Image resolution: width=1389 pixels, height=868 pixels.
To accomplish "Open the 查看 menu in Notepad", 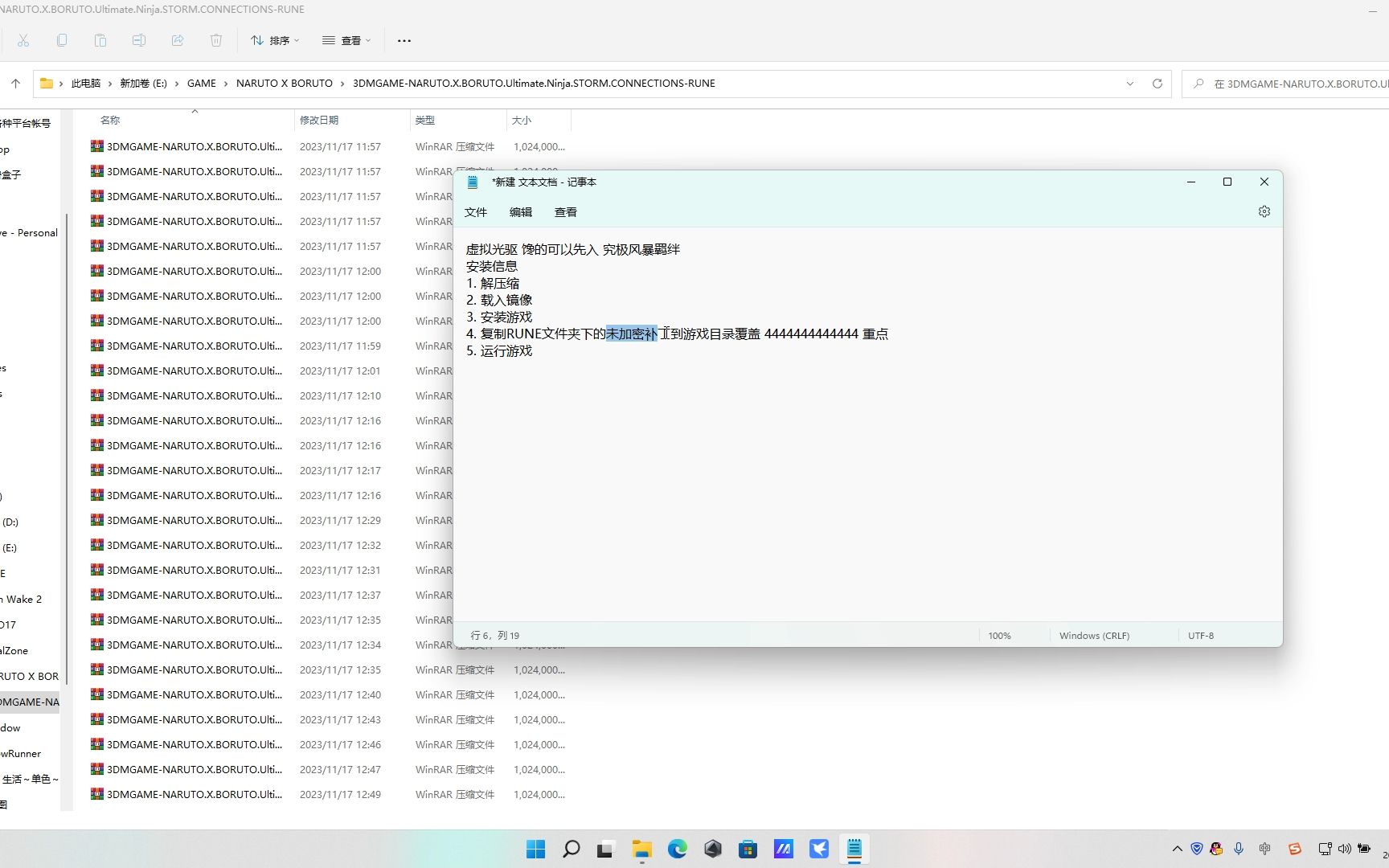I will pos(566,212).
